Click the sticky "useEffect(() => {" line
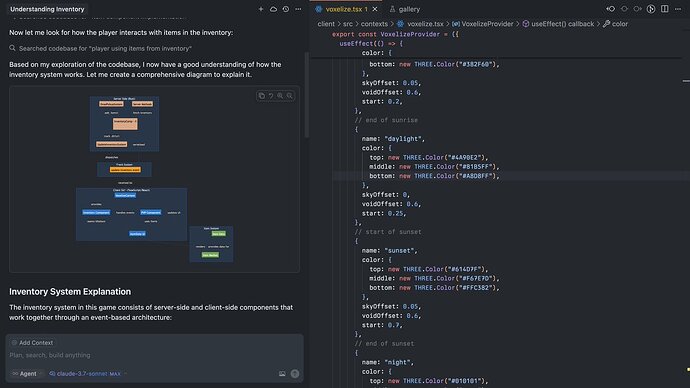The width and height of the screenshot is (690, 388). pos(371,44)
